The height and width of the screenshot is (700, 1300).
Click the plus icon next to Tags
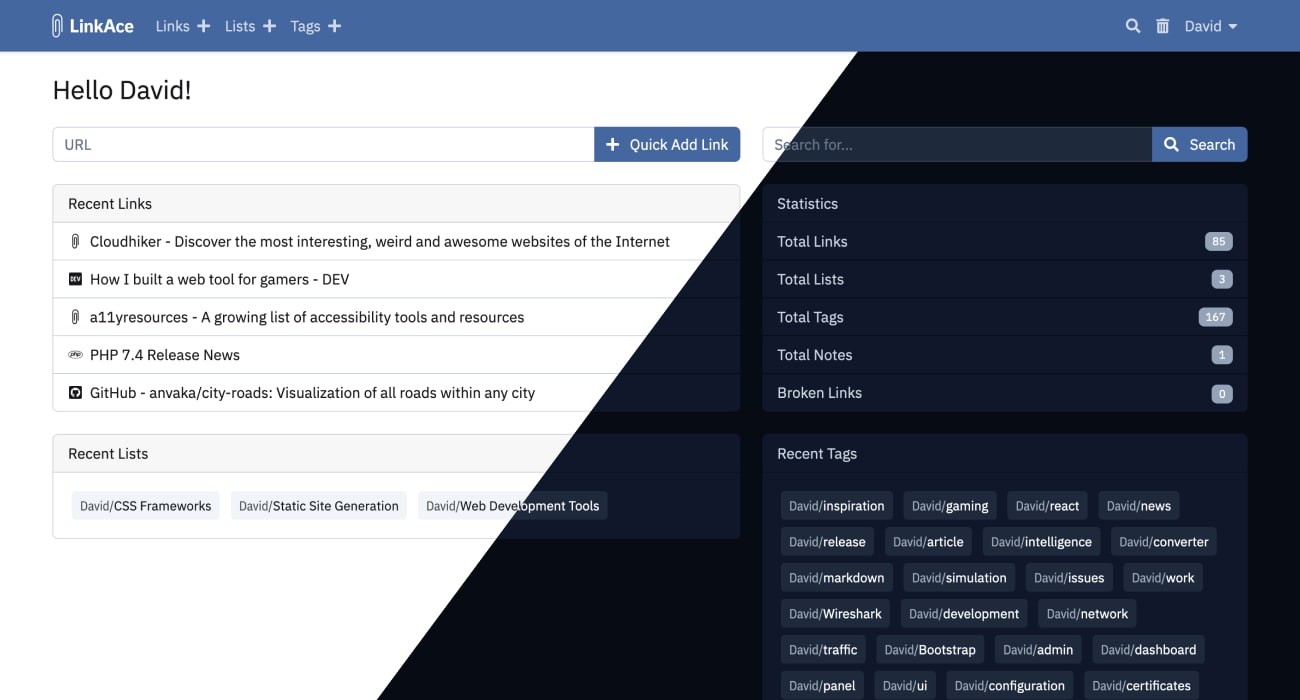tap(334, 25)
